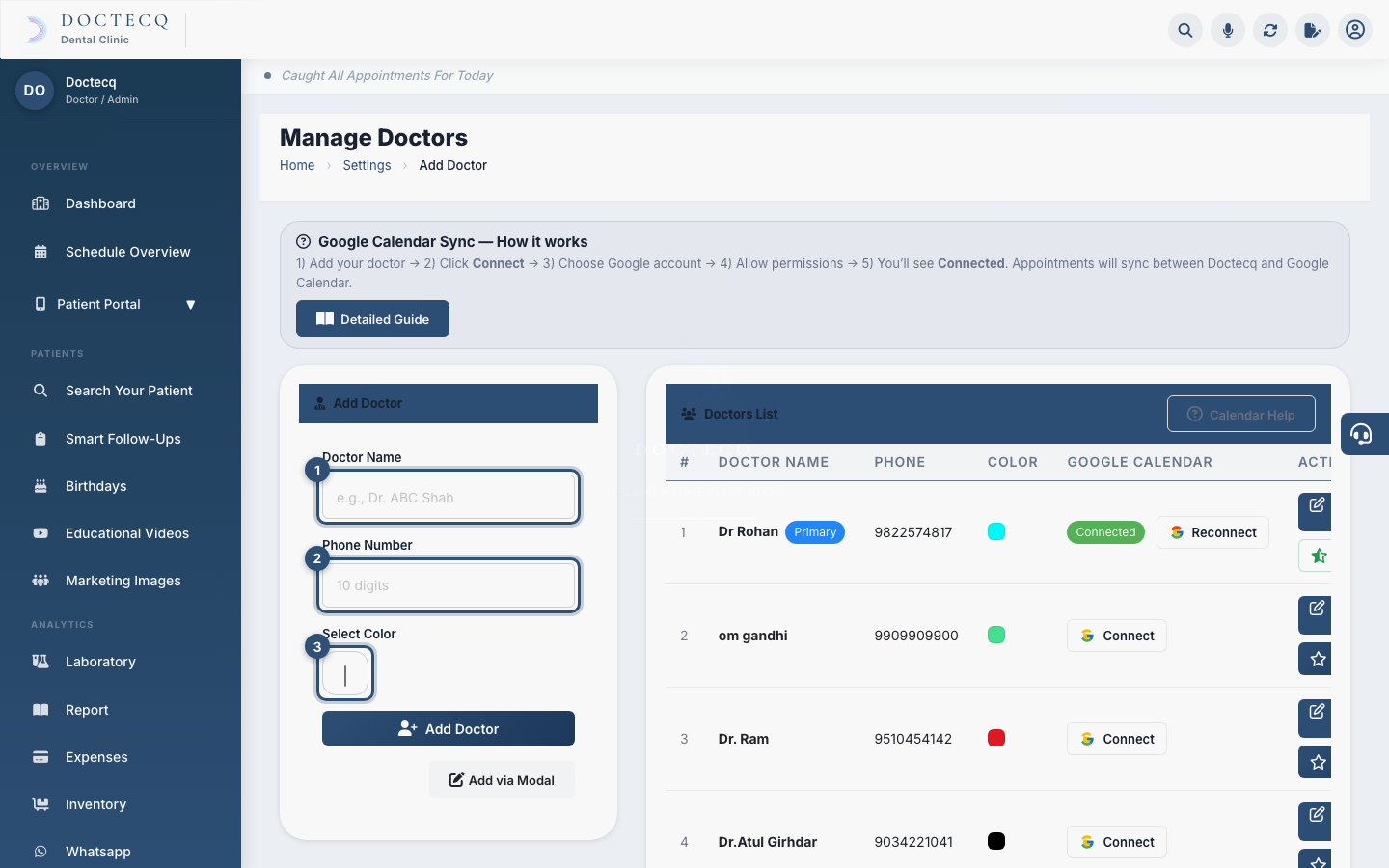The height and width of the screenshot is (868, 1389).
Task: Click the refresh sync icon in top bar
Action: click(x=1270, y=30)
